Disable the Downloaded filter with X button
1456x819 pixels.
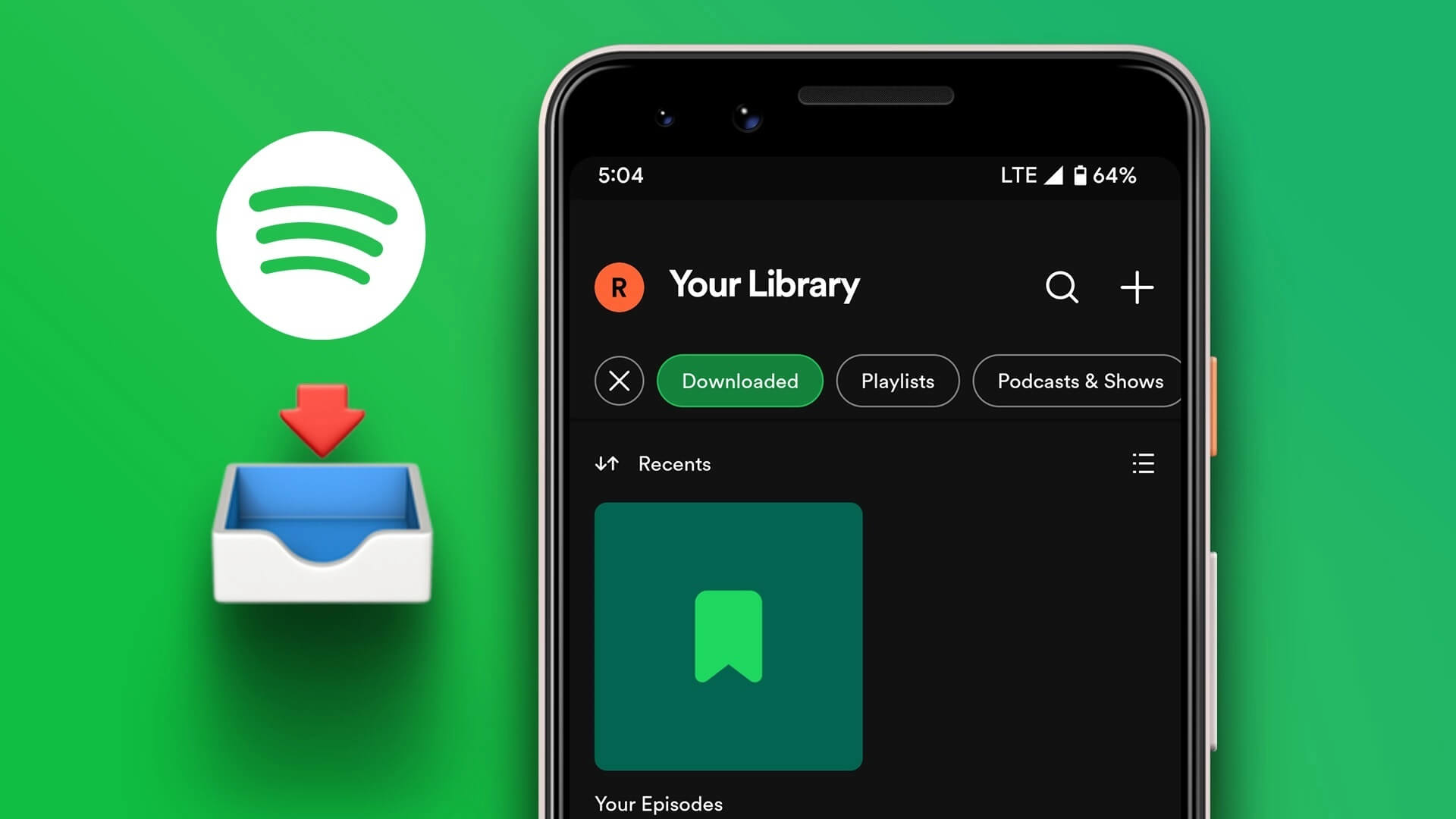[x=618, y=380]
